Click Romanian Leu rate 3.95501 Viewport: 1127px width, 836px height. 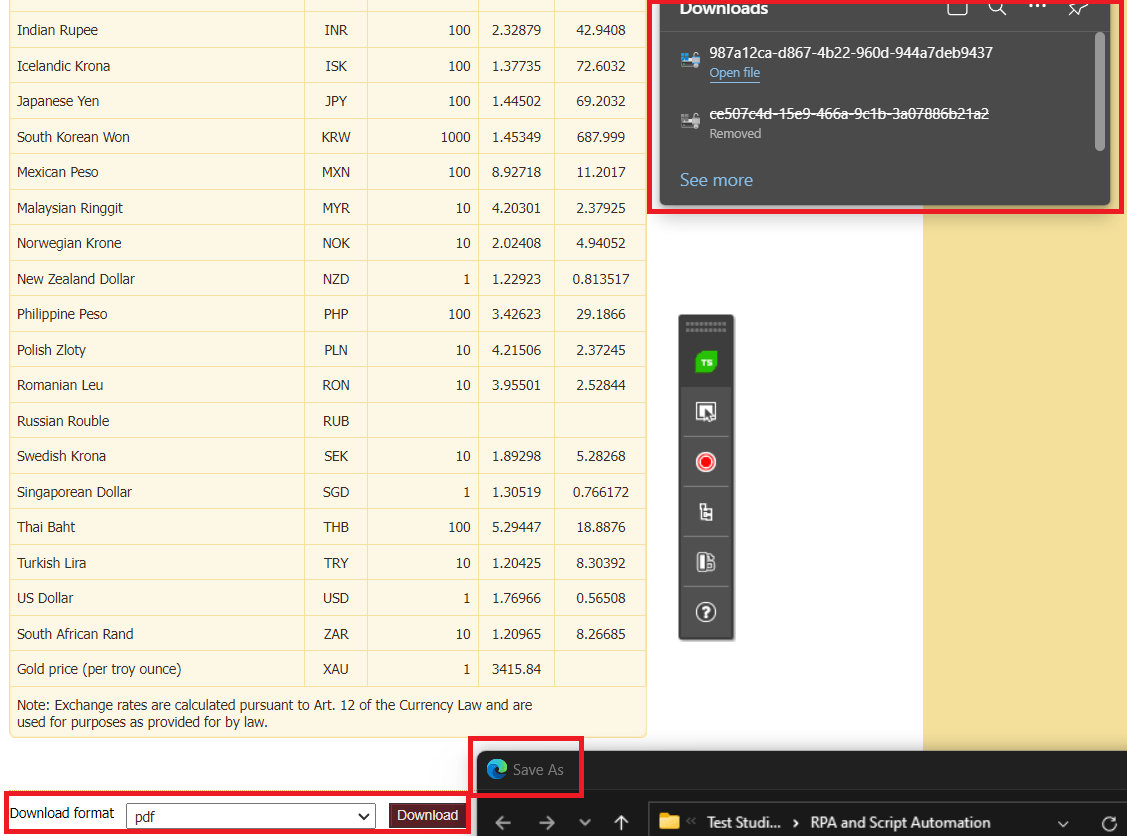pos(516,385)
